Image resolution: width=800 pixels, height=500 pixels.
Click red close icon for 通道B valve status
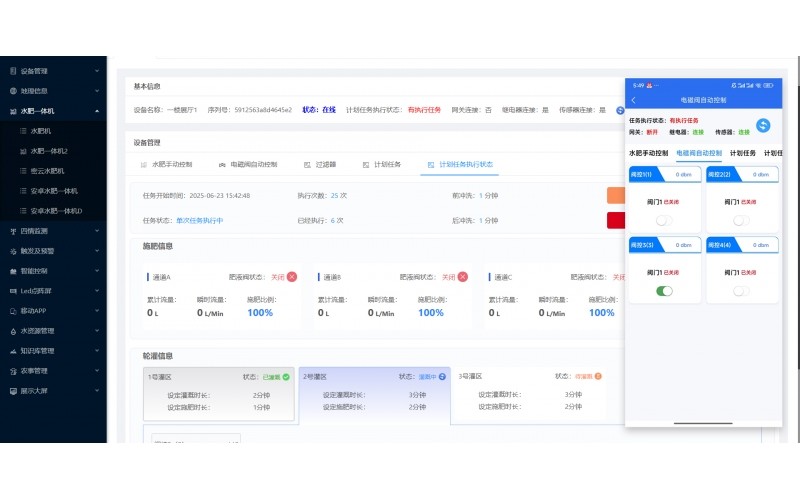[x=463, y=277]
